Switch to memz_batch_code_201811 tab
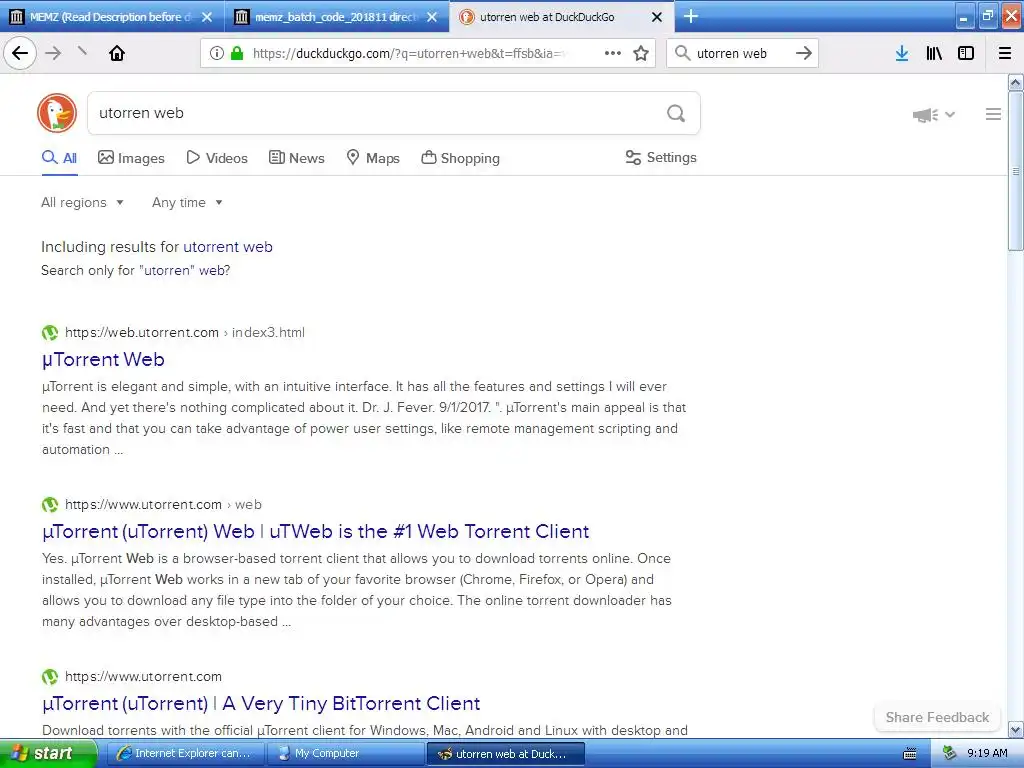This screenshot has width=1024, height=768. pos(337,17)
